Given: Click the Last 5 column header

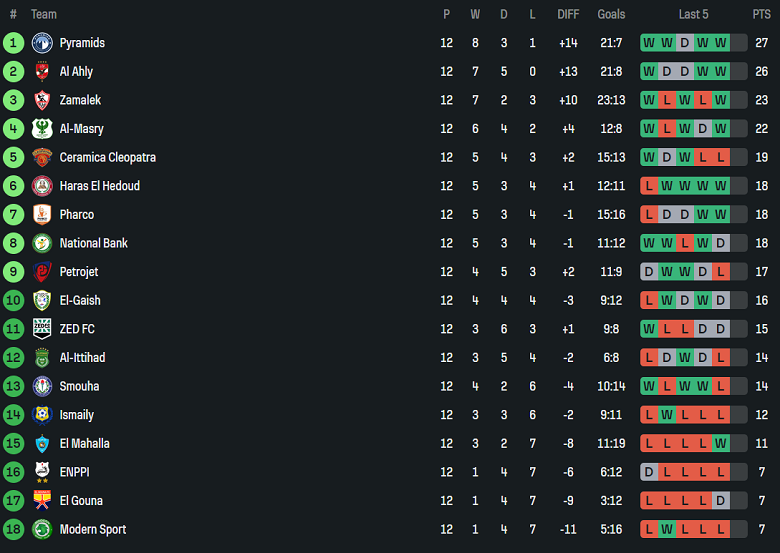Looking at the screenshot, I should click(x=693, y=14).
